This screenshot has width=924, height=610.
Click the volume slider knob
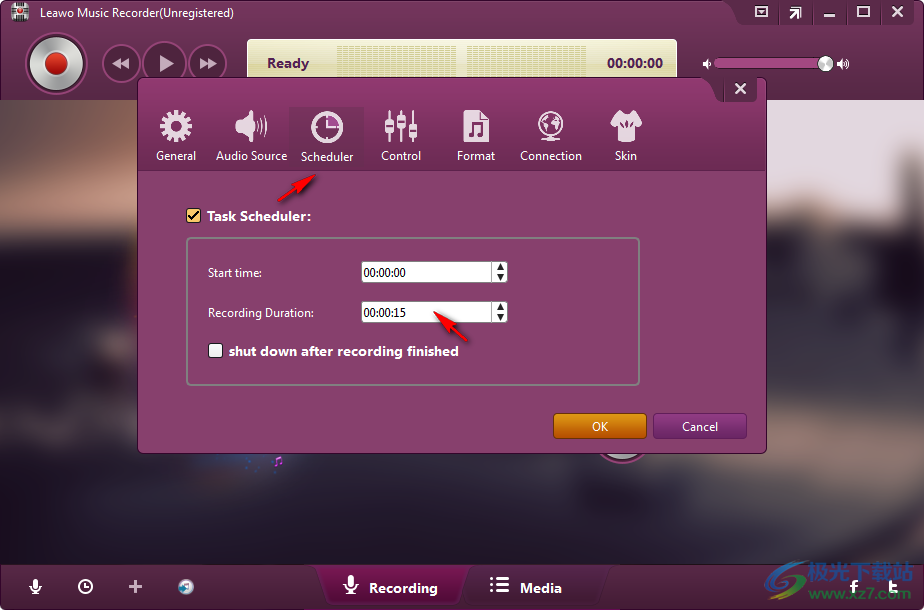point(825,64)
